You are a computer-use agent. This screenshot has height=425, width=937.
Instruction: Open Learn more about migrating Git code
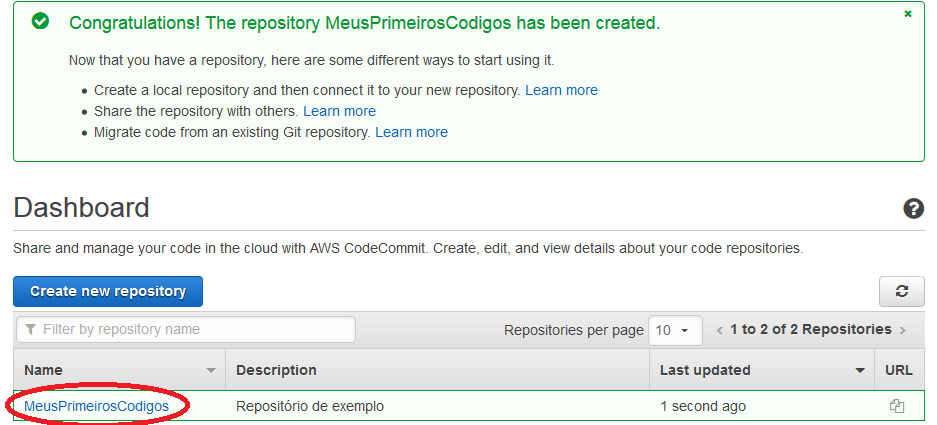coord(411,132)
